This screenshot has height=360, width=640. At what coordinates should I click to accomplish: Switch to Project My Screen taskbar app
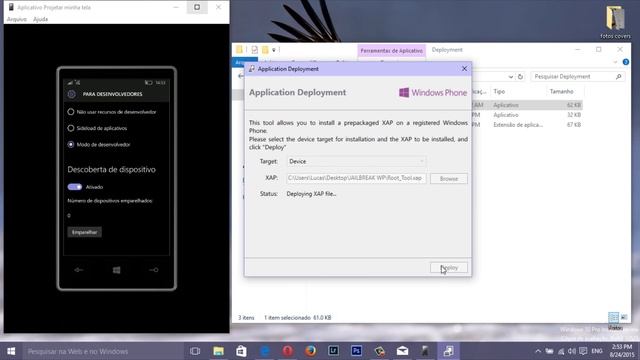tap(425, 351)
